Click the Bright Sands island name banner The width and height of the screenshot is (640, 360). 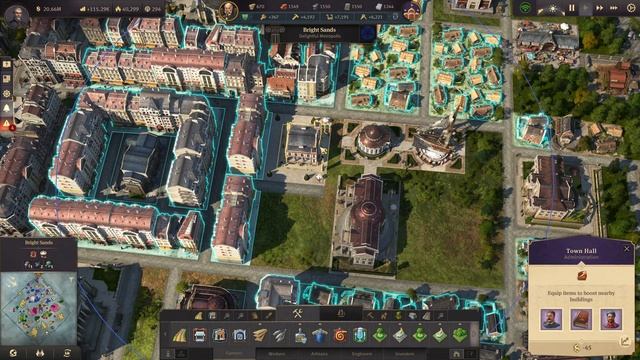click(320, 33)
